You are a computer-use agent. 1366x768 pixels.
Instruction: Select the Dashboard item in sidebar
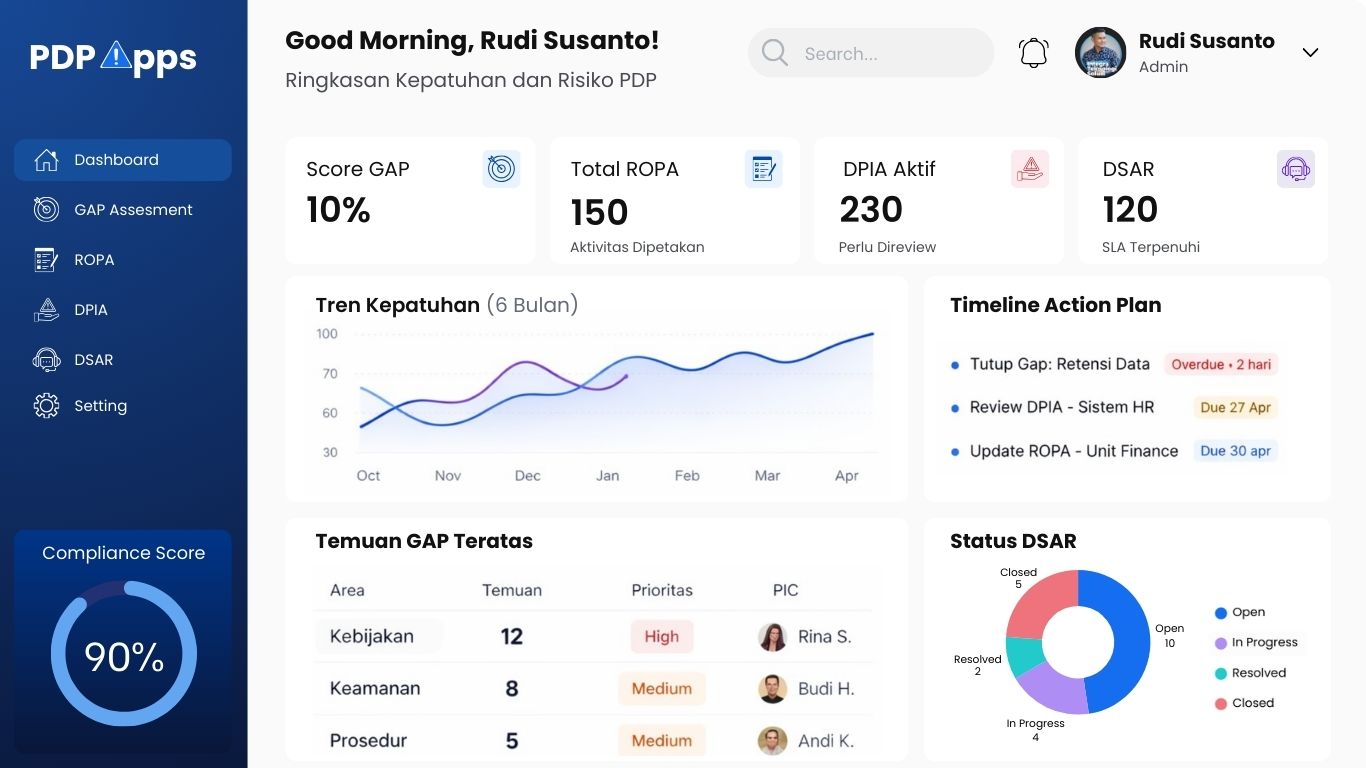click(116, 159)
